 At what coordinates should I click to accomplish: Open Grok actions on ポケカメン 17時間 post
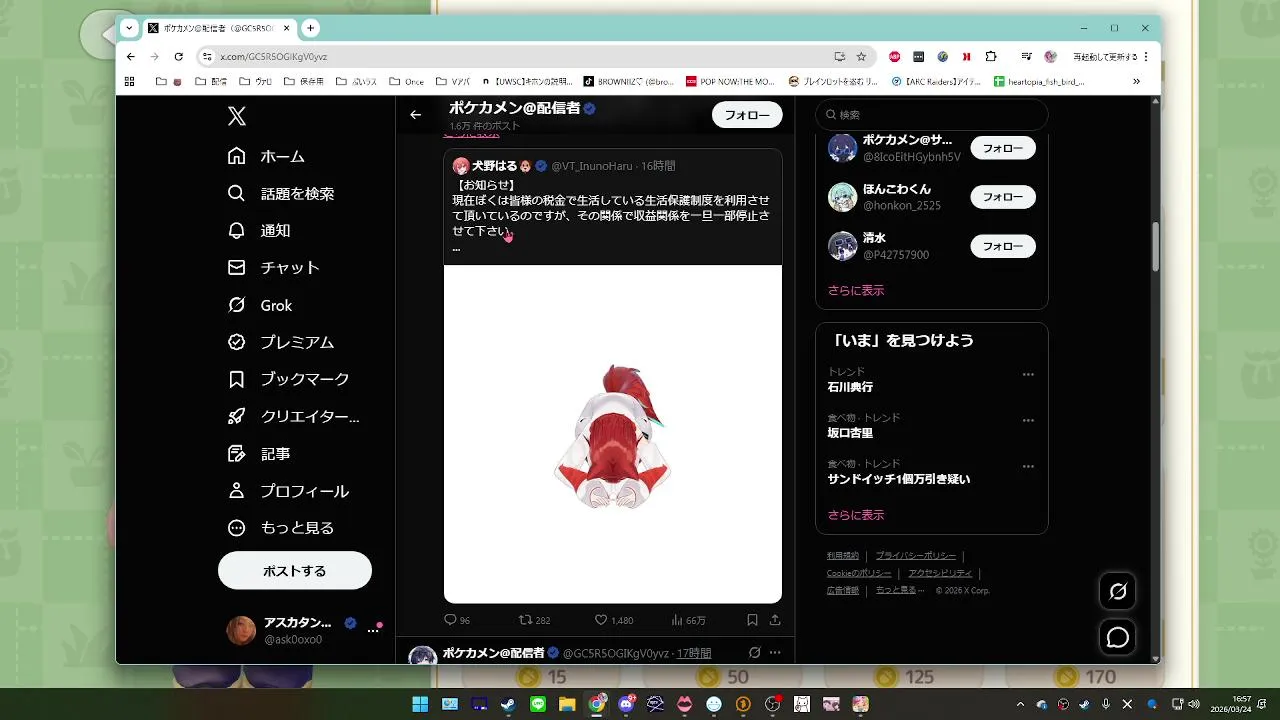[x=754, y=653]
